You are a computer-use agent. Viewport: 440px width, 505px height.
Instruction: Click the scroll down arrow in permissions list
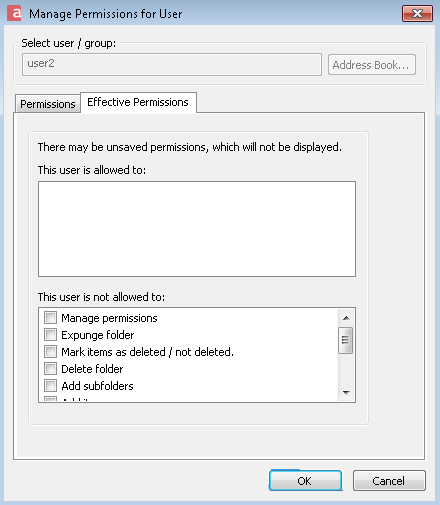tap(346, 392)
